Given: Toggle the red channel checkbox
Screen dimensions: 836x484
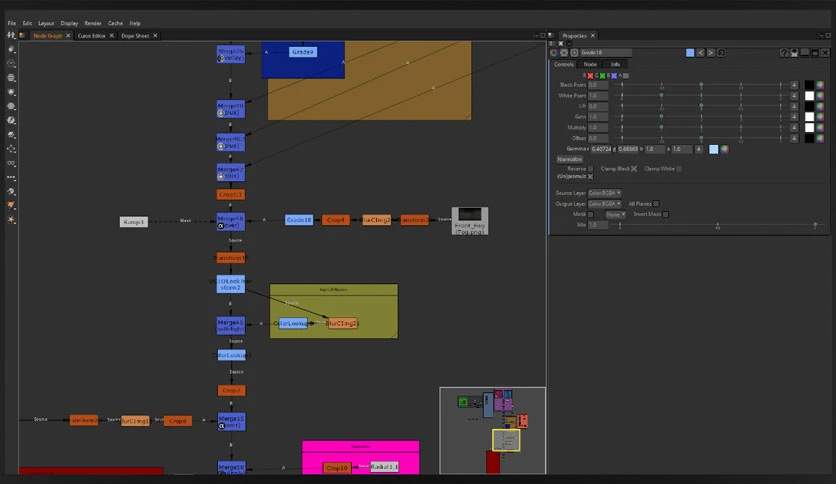Looking at the screenshot, I should (590, 76).
